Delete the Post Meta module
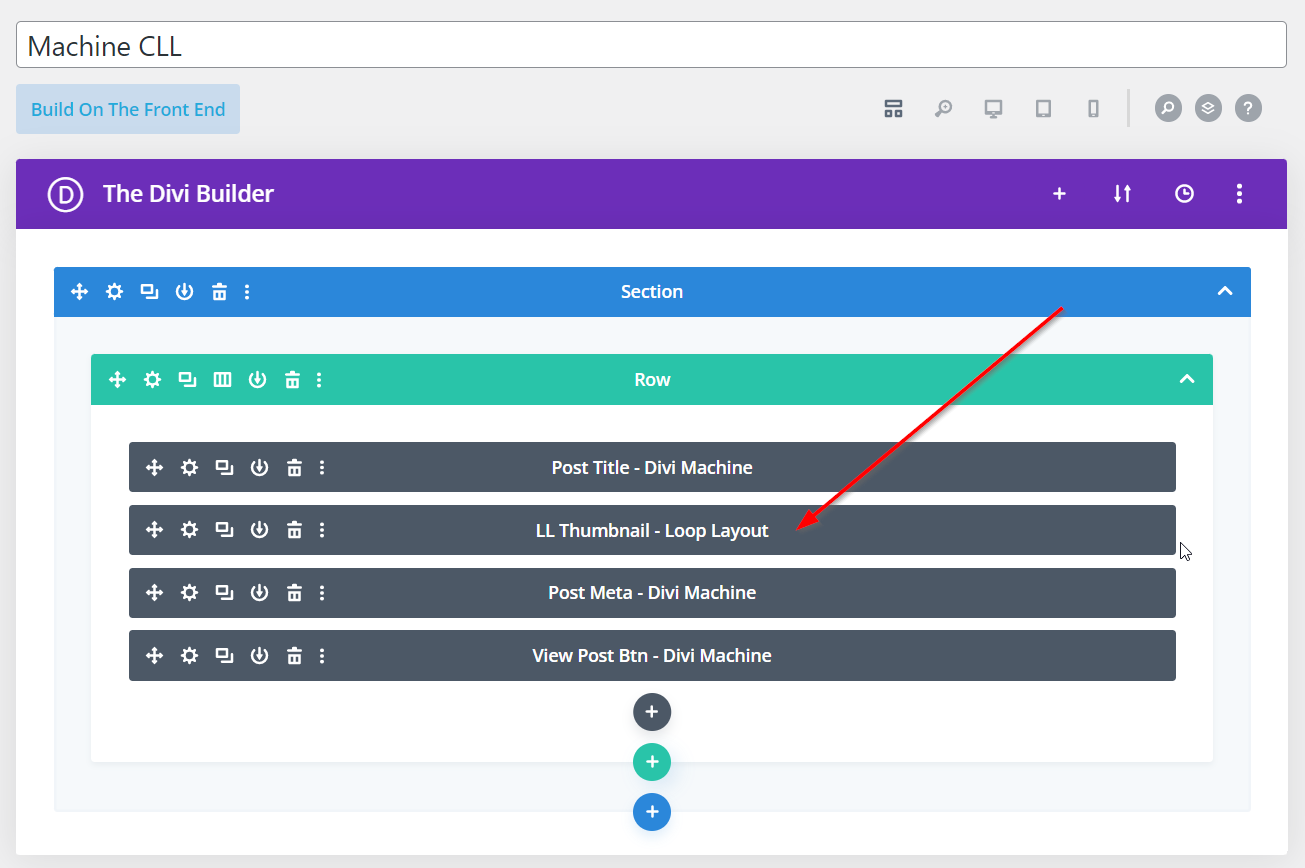1305x868 pixels. point(294,593)
